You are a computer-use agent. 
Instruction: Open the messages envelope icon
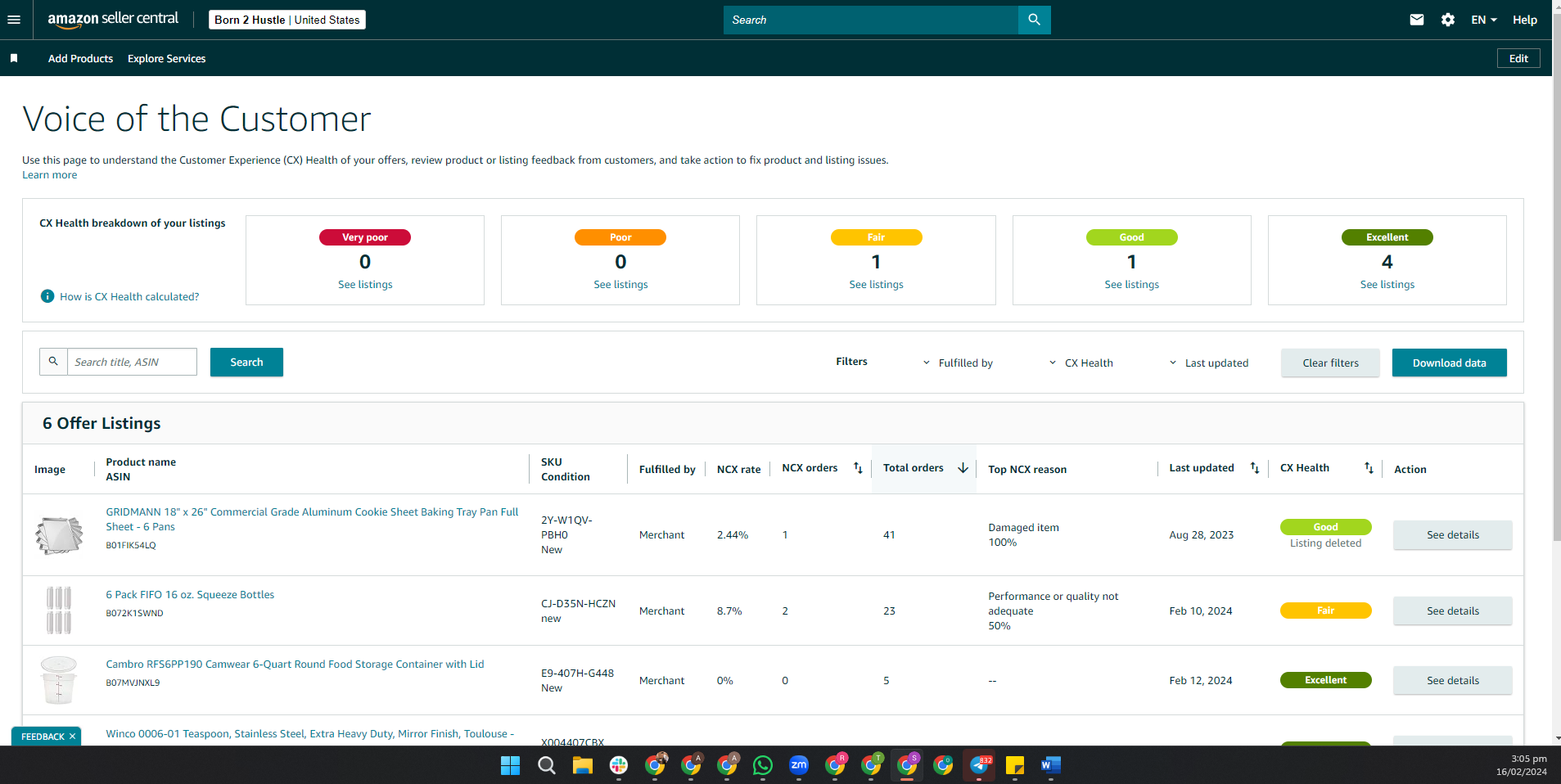coord(1416,20)
